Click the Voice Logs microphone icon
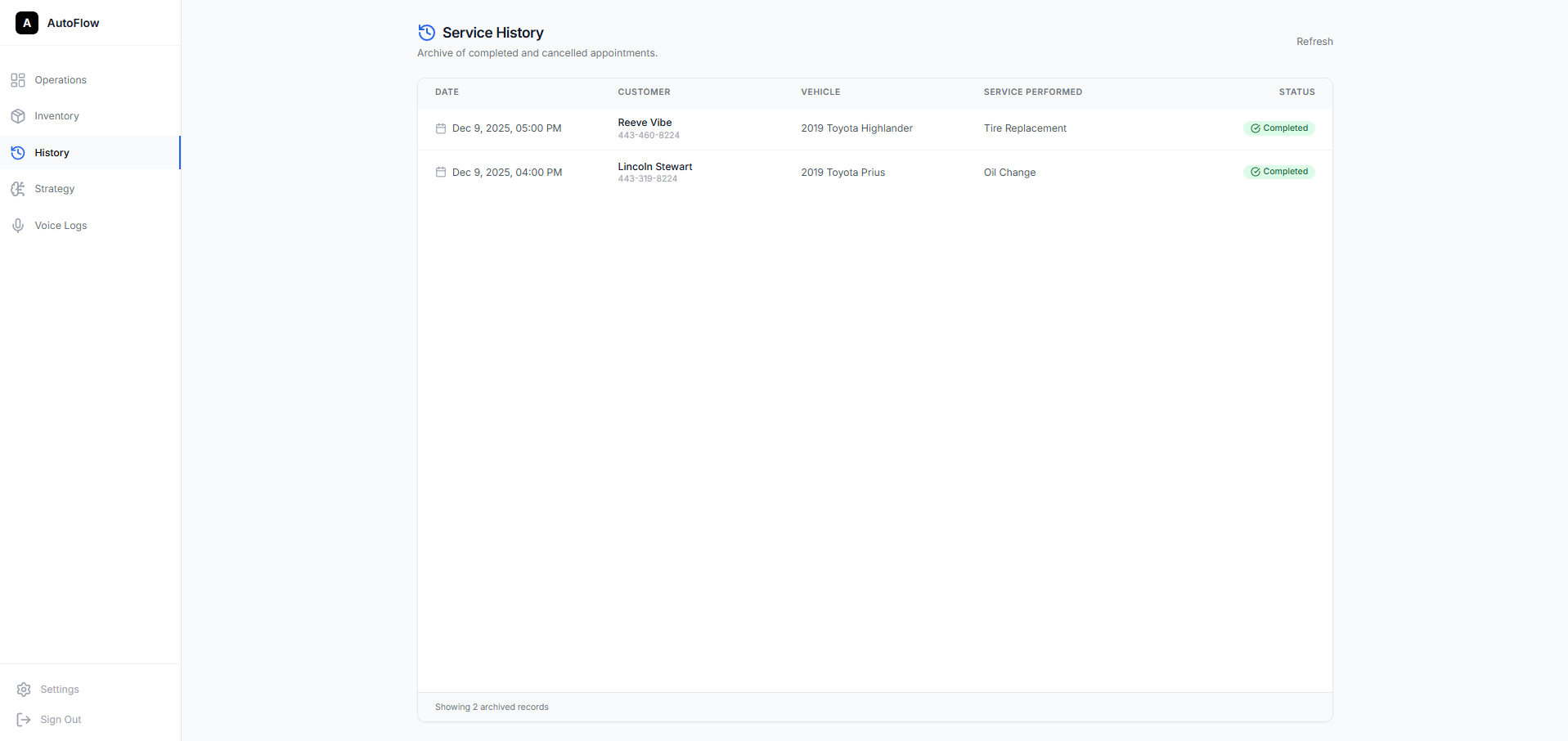Screen dimensions: 1568x741 [18, 226]
